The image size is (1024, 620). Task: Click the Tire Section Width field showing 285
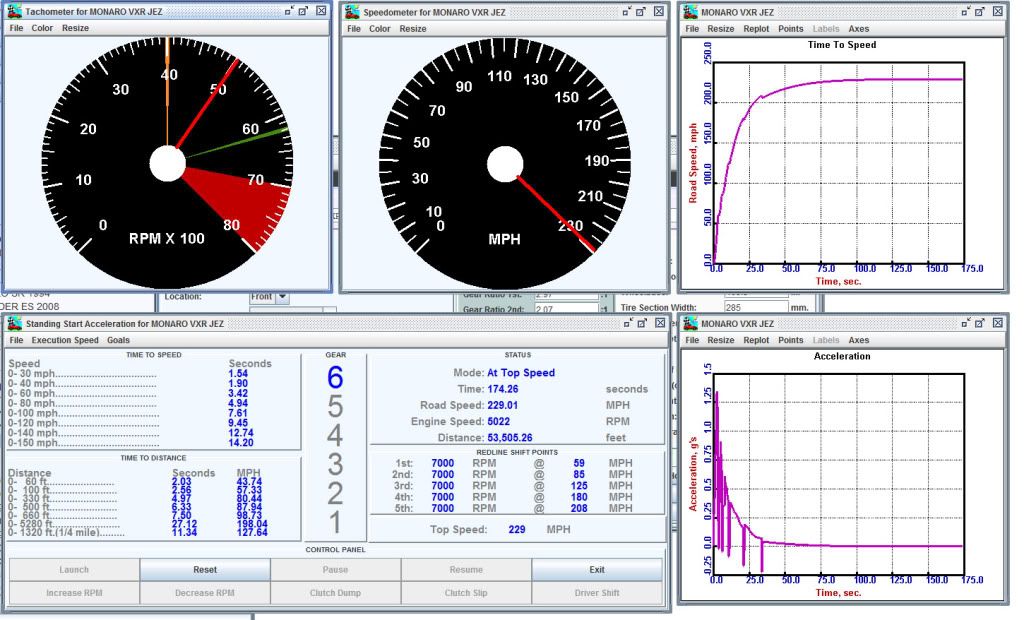756,307
